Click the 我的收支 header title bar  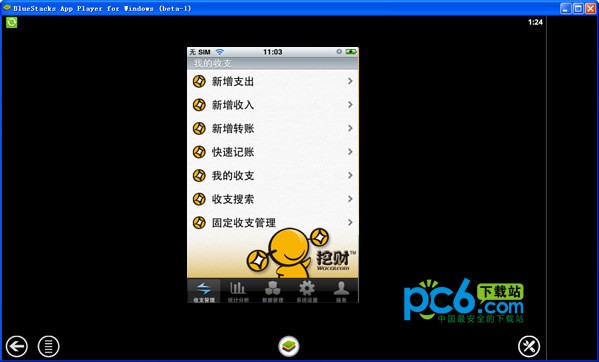click(273, 63)
